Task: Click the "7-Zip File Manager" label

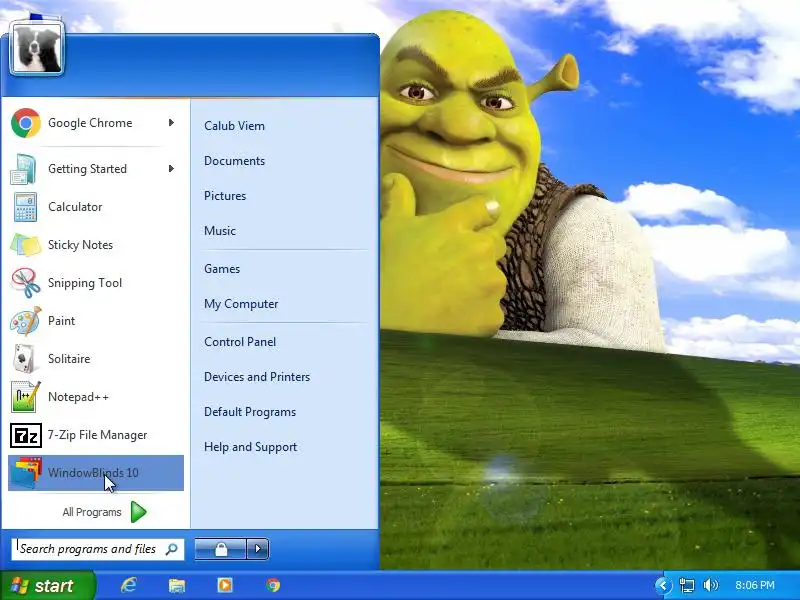Action: click(x=97, y=435)
